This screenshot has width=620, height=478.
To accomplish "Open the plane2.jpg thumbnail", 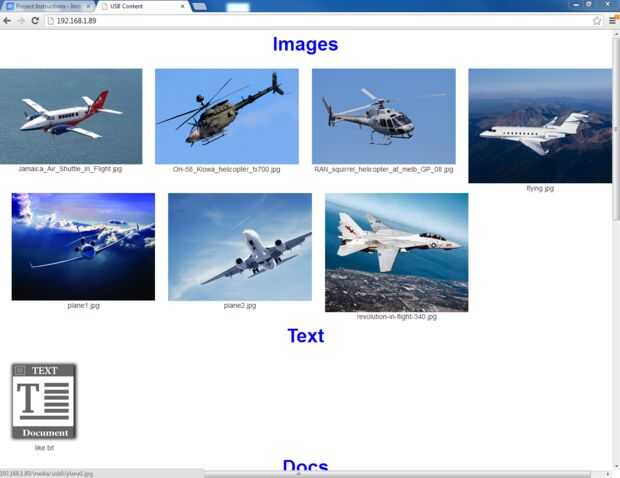I will pos(240,247).
